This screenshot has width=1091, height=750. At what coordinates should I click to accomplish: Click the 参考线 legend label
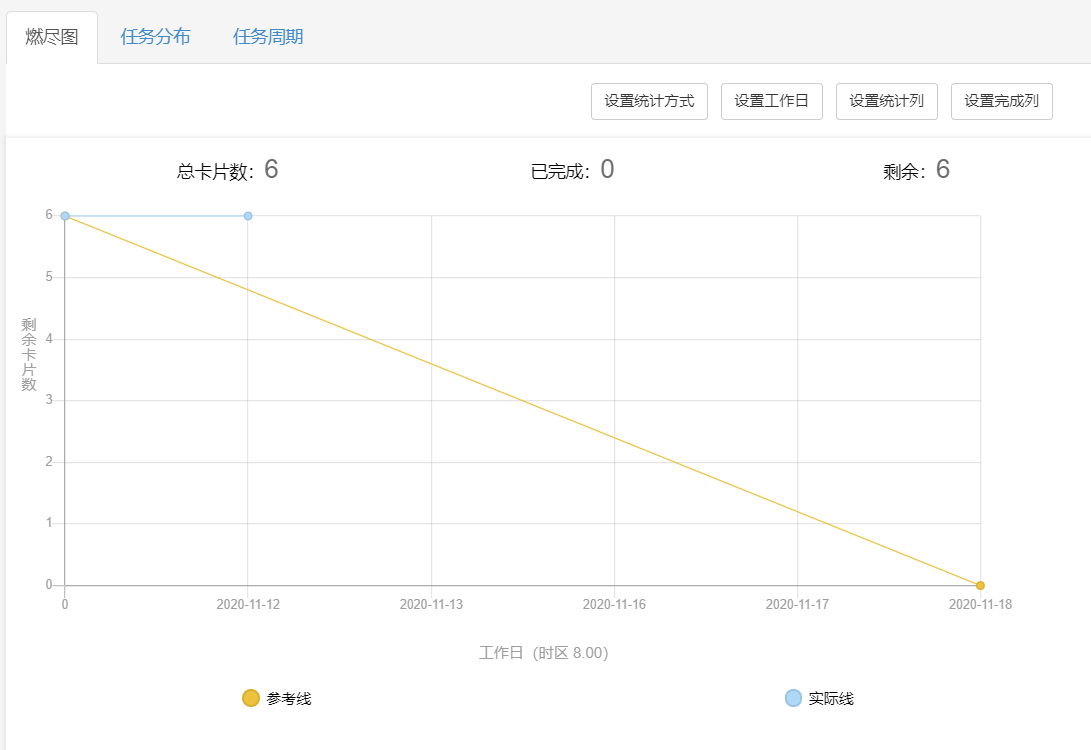(x=289, y=699)
